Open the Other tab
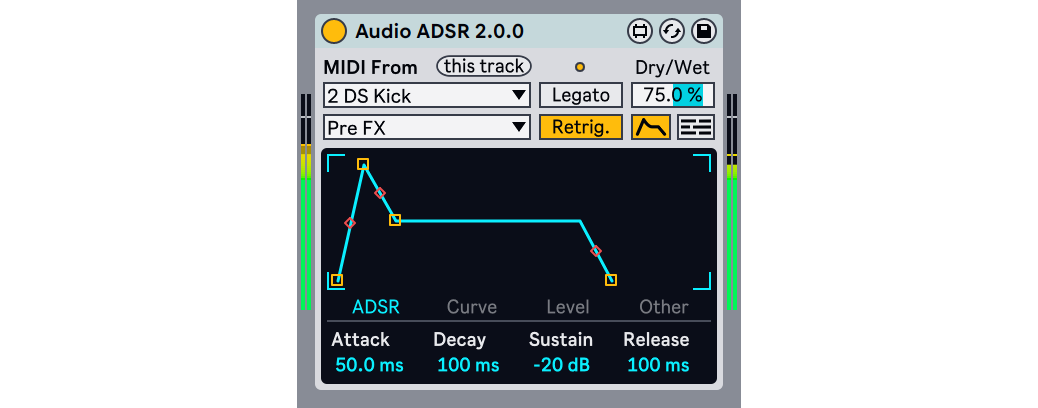This screenshot has height=408, width=1038. coord(663,307)
